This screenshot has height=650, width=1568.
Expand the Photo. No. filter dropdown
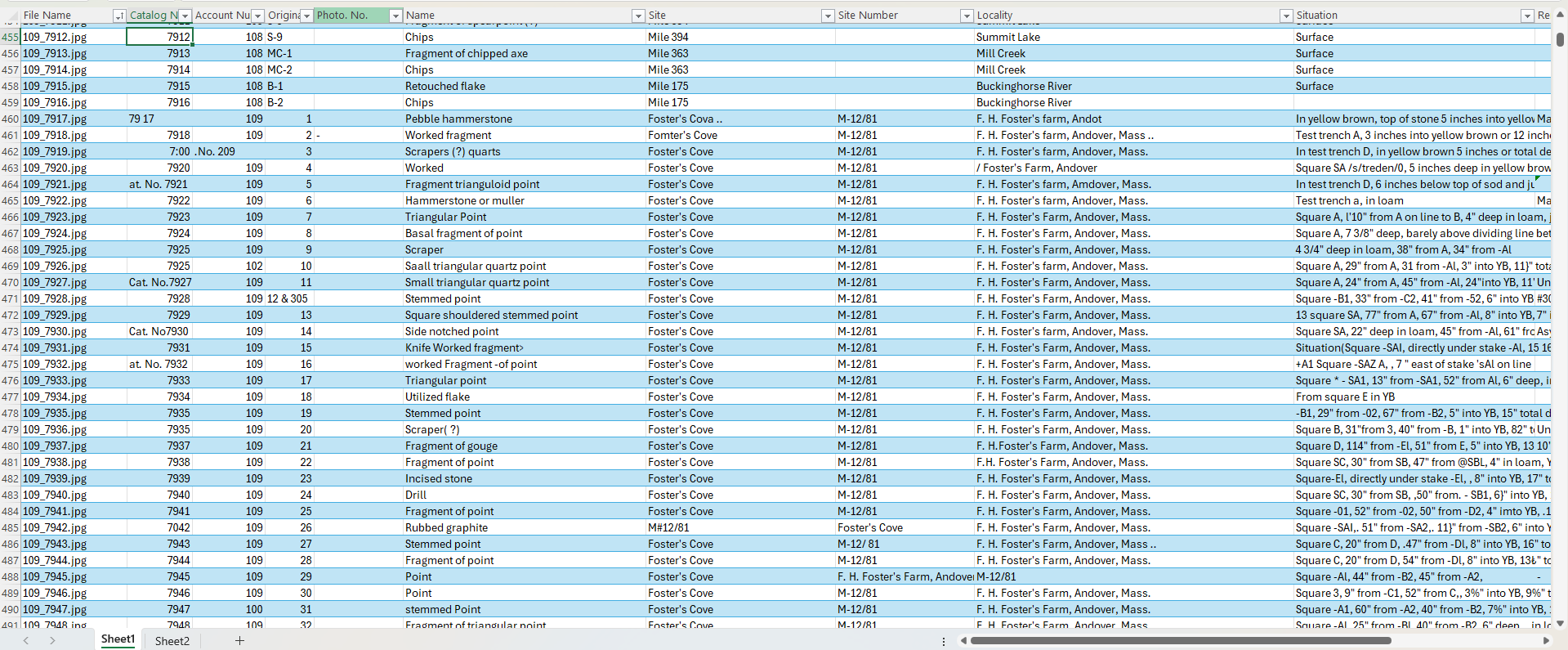[x=395, y=16]
